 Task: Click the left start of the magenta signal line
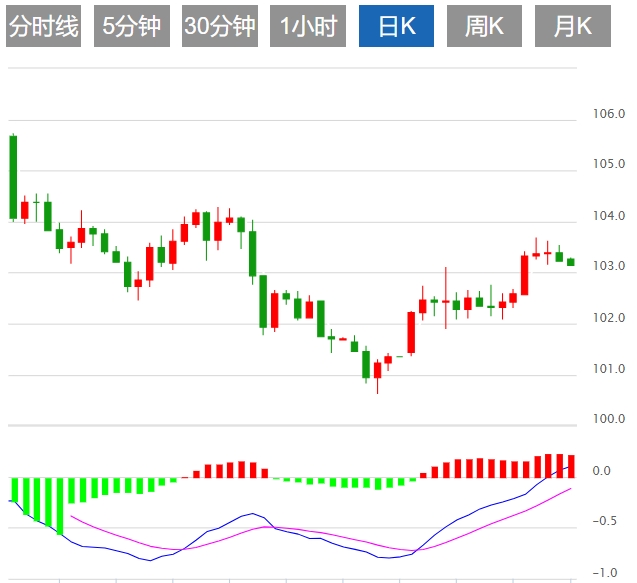point(72,517)
